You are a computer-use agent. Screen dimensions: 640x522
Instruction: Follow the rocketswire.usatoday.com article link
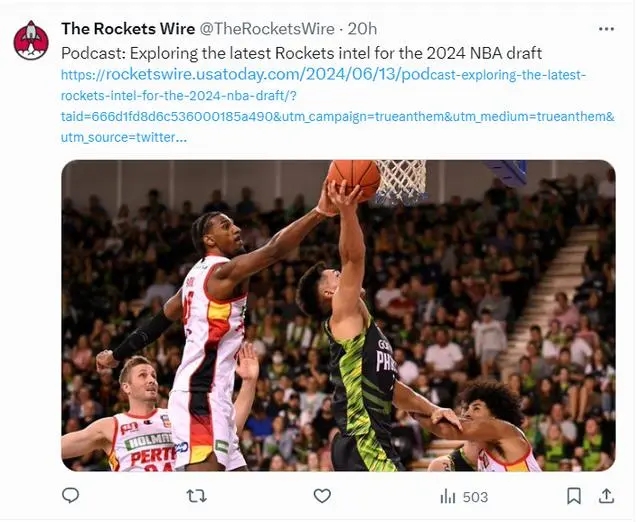pyautogui.click(x=337, y=106)
